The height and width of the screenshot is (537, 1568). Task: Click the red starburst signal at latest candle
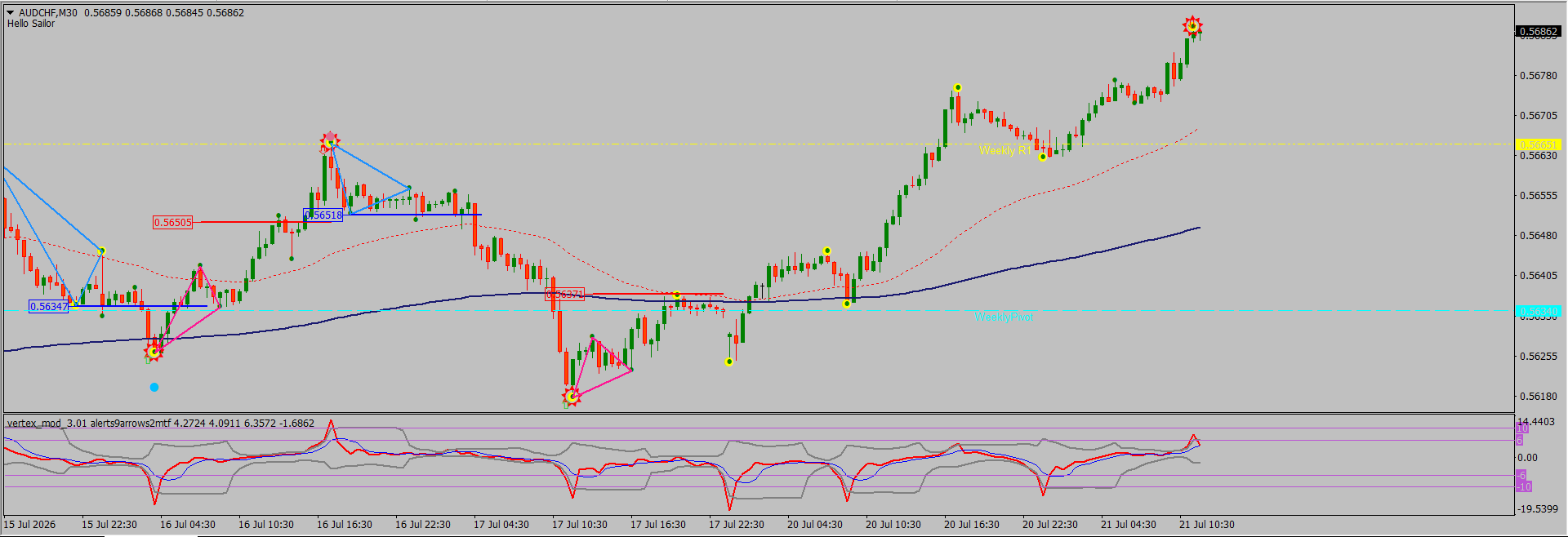(x=1192, y=26)
